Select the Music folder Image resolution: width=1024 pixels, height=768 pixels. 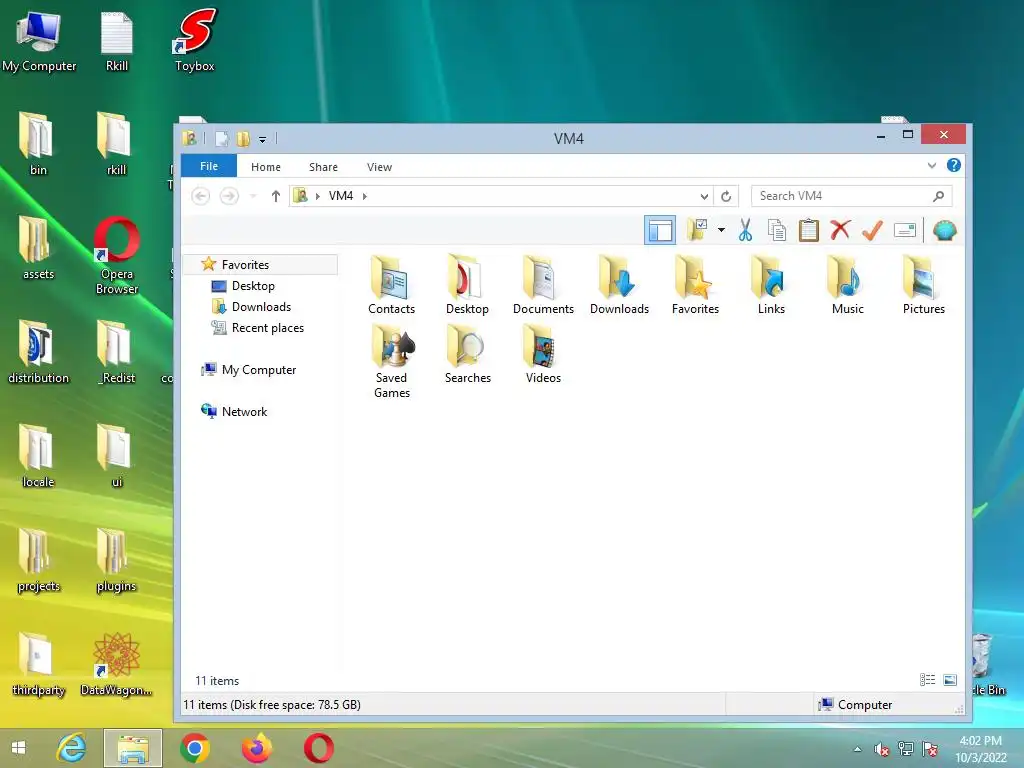847,286
